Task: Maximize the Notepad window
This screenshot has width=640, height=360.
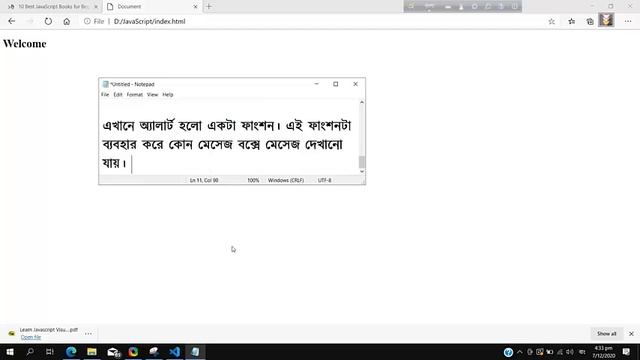Action: (336, 84)
